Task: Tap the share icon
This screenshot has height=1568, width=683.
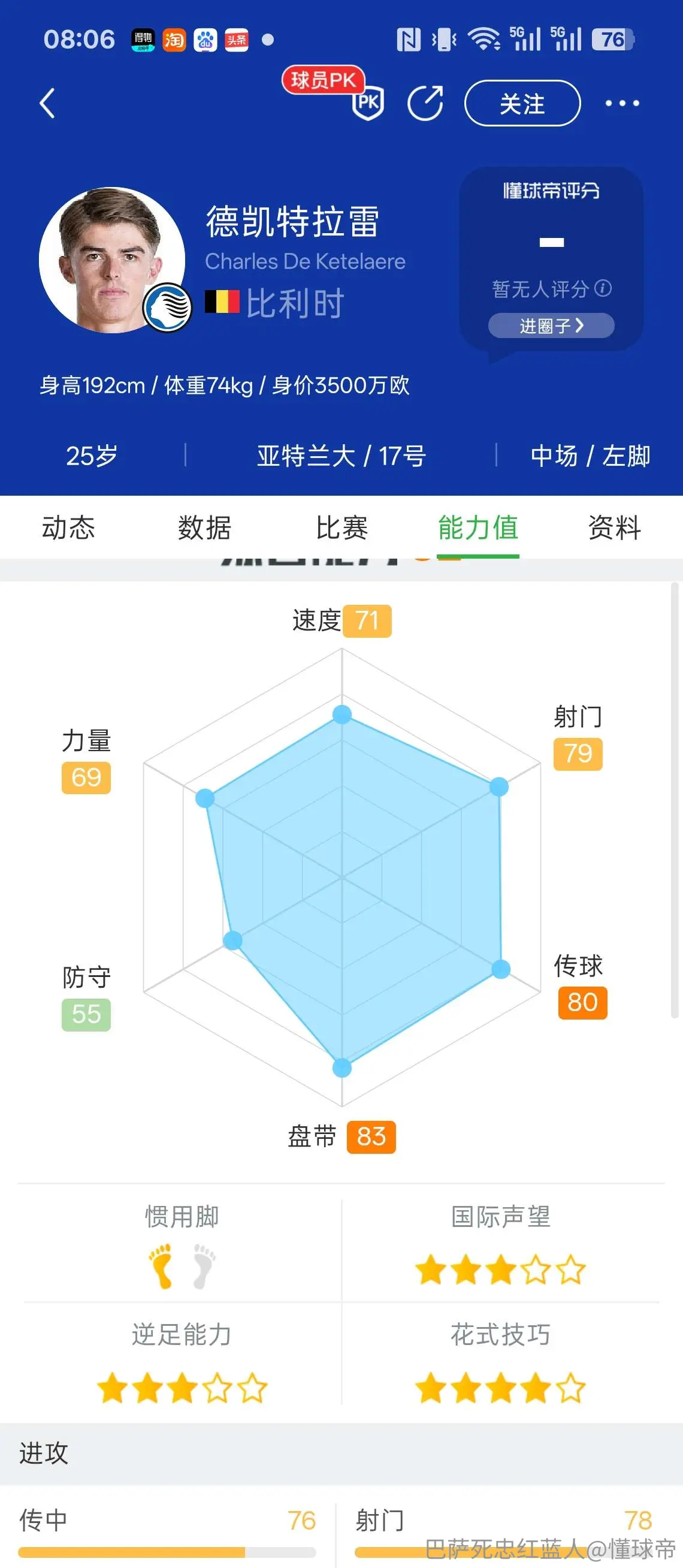Action: pos(425,103)
